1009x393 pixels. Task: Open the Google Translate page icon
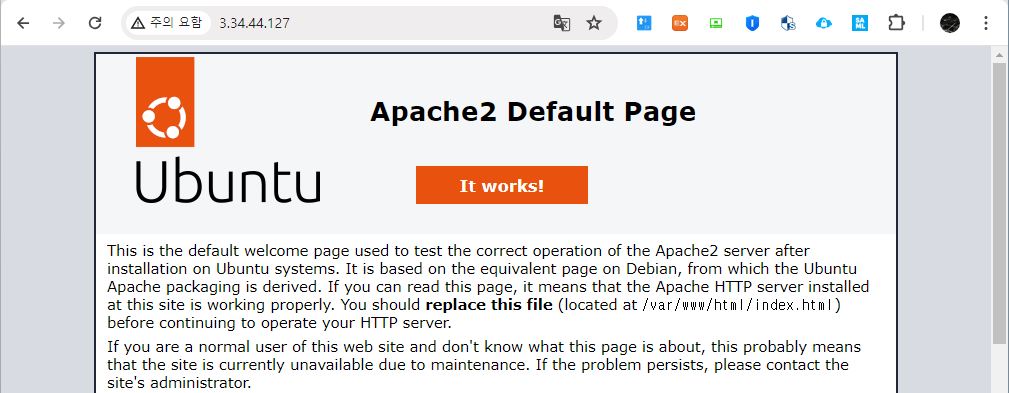[x=562, y=23]
